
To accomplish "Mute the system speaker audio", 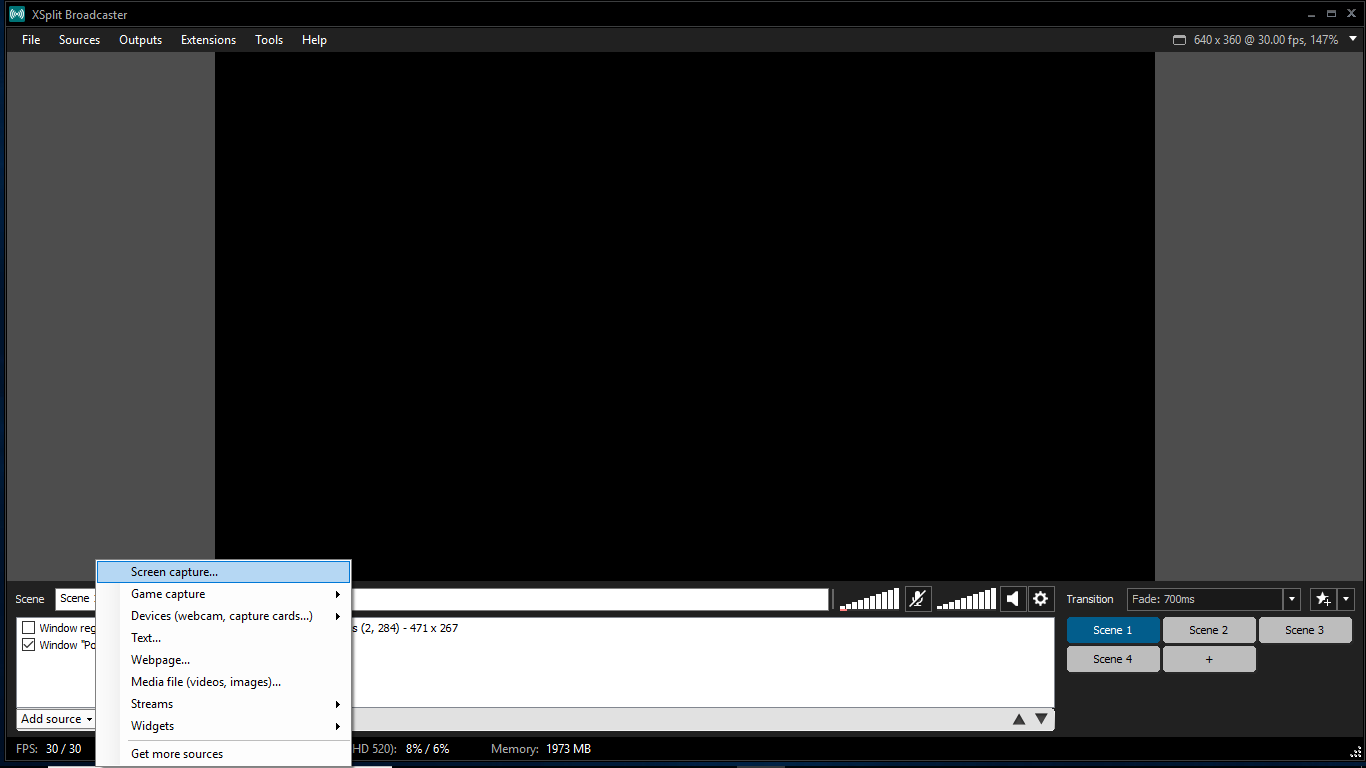I will pos(1013,599).
